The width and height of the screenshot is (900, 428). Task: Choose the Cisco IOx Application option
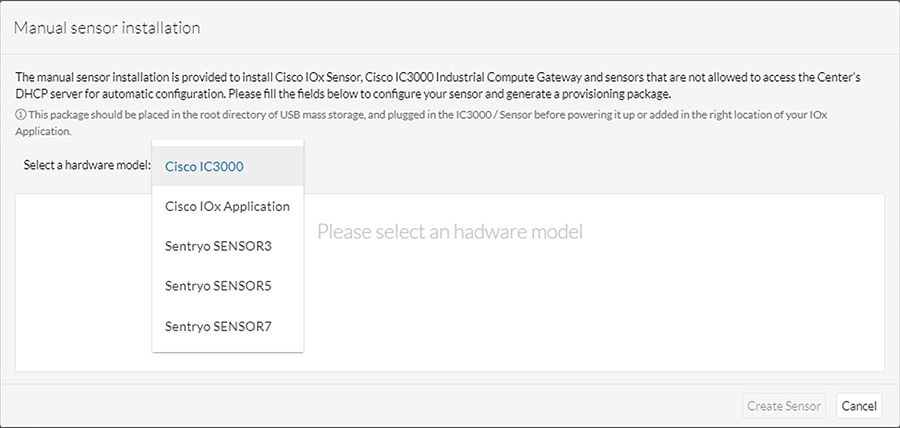227,206
